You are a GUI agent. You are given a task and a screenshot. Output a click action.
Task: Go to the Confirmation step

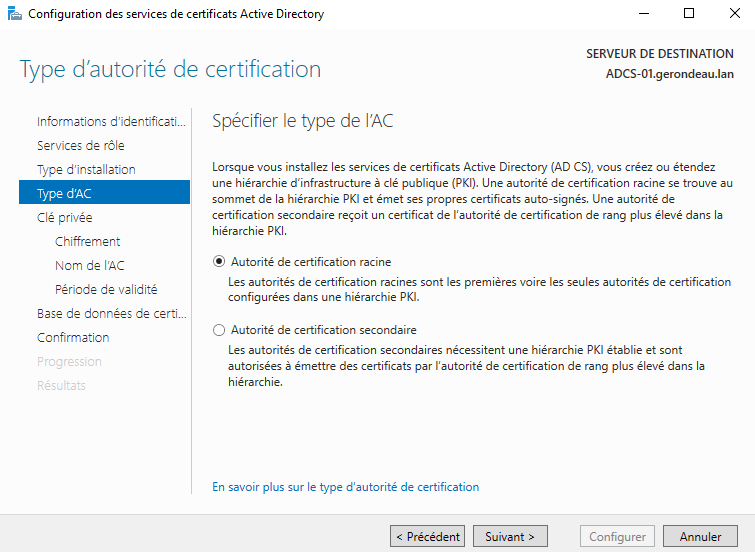73,337
